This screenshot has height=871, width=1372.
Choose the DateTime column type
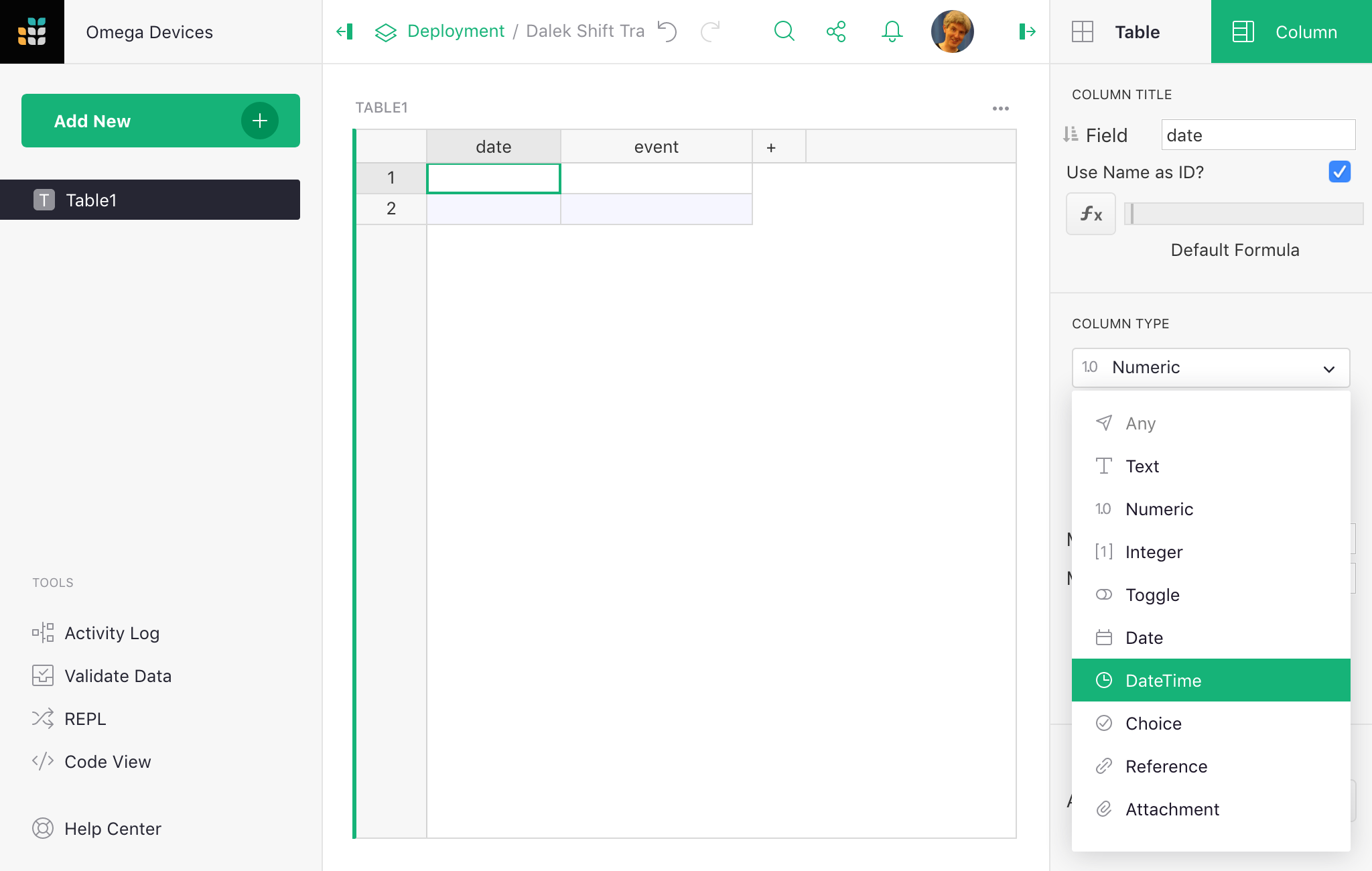tap(1163, 681)
